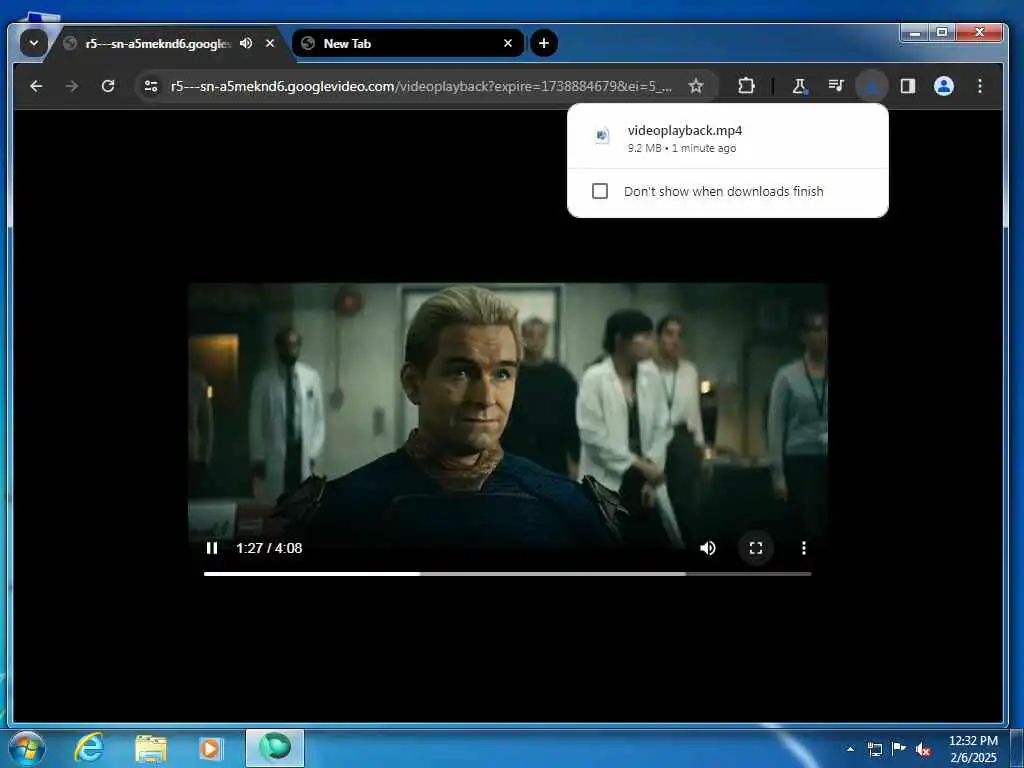Seek along the video progress bar
Image resolution: width=1024 pixels, height=768 pixels.
coord(507,574)
